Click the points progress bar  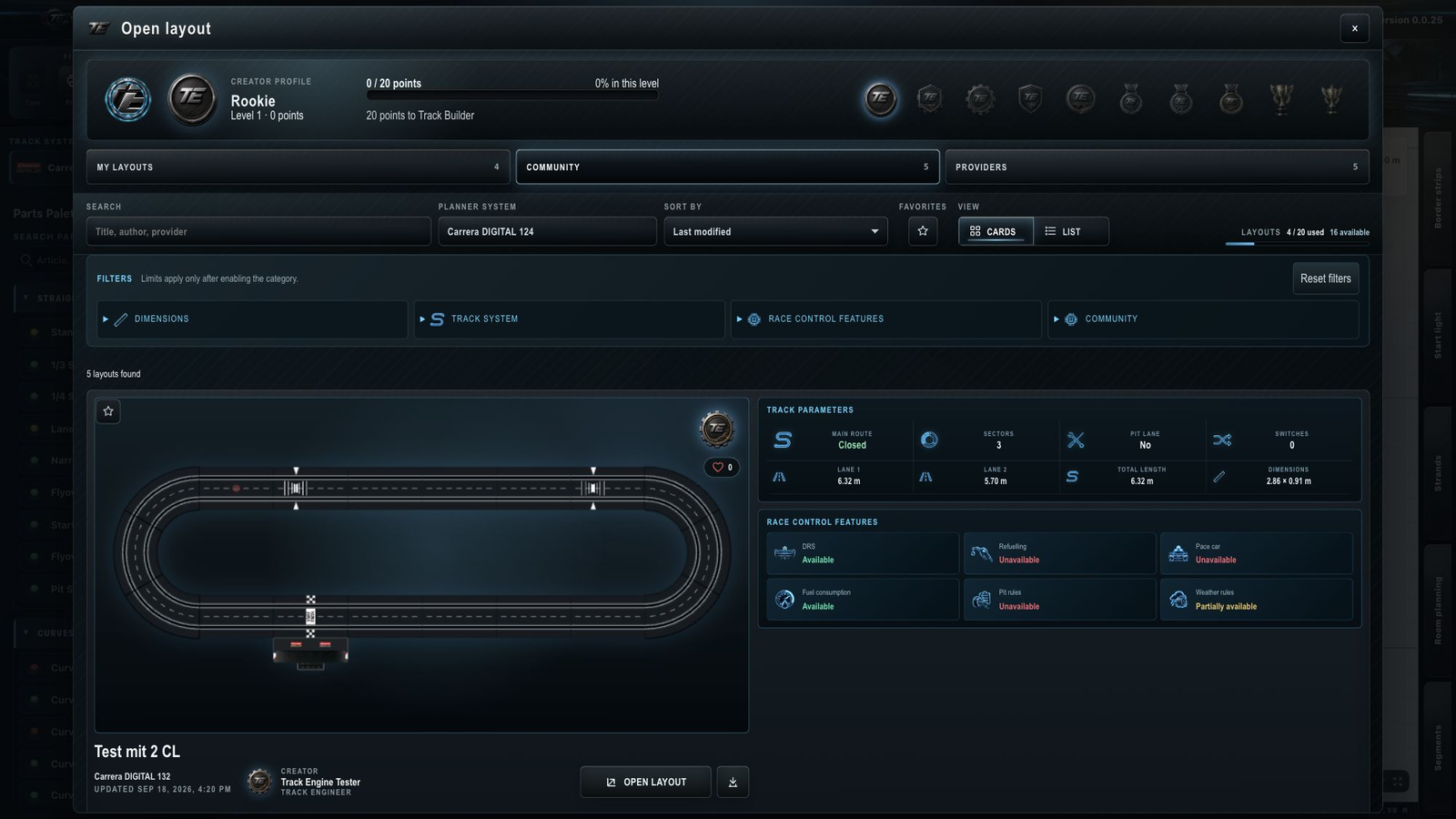click(511, 95)
